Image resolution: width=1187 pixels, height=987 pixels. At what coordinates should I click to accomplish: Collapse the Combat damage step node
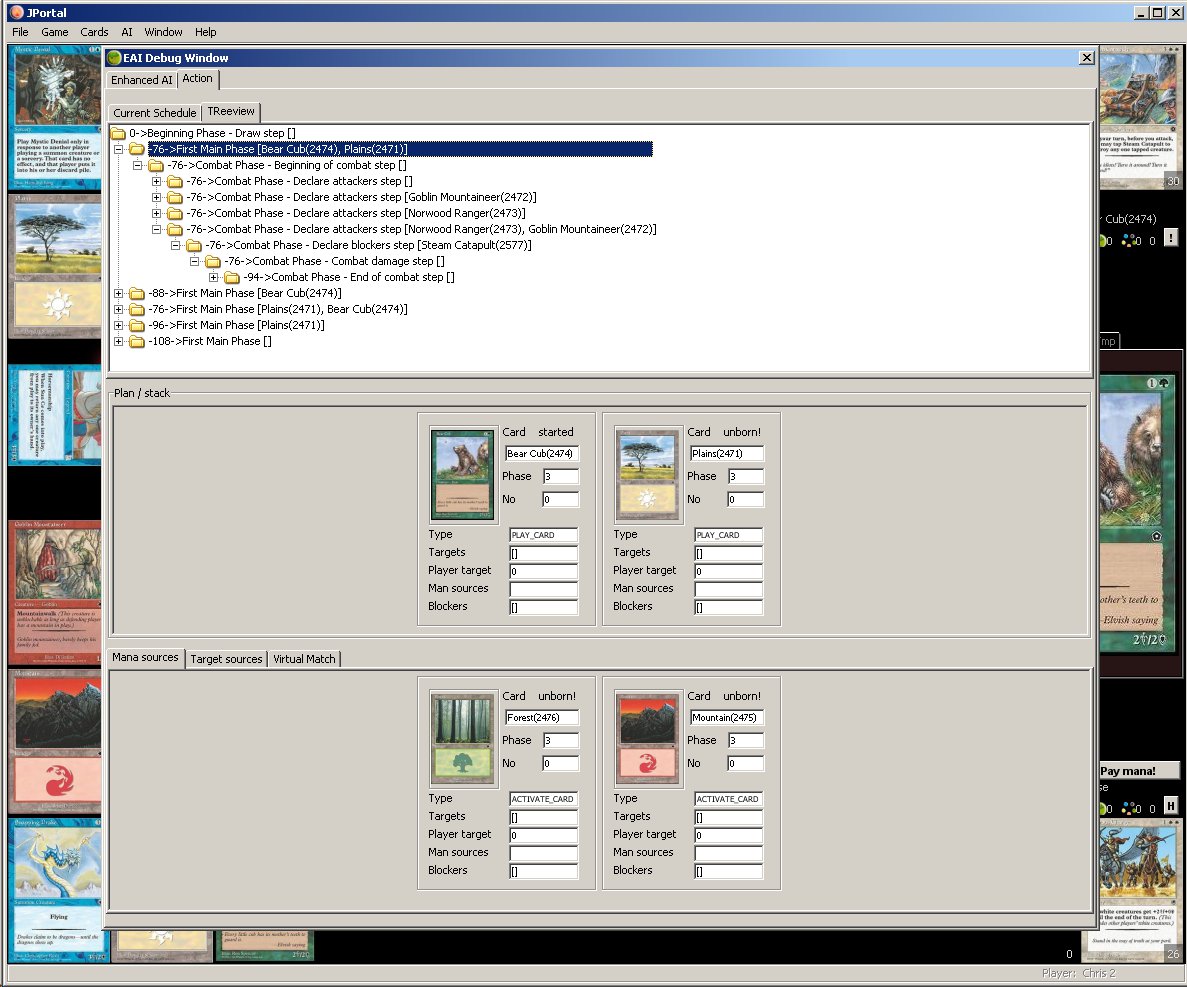tap(195, 261)
